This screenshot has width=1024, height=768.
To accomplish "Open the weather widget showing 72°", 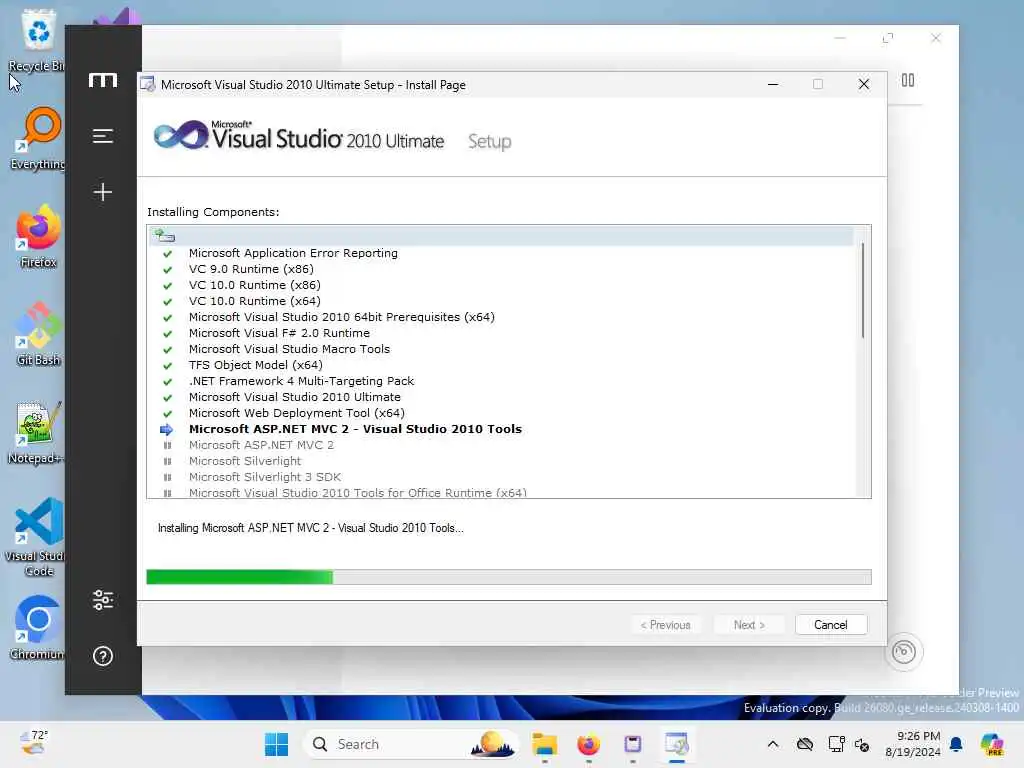I will pos(34,743).
